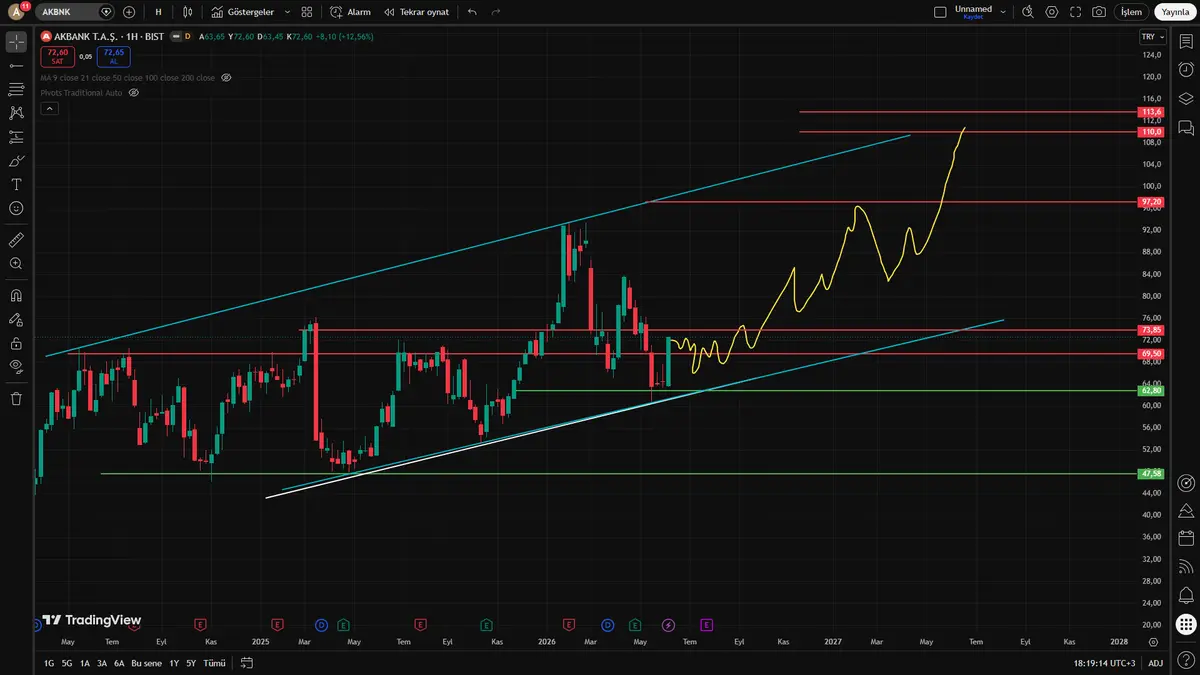
Task: Open the chart layout selector square
Action: 939,12
